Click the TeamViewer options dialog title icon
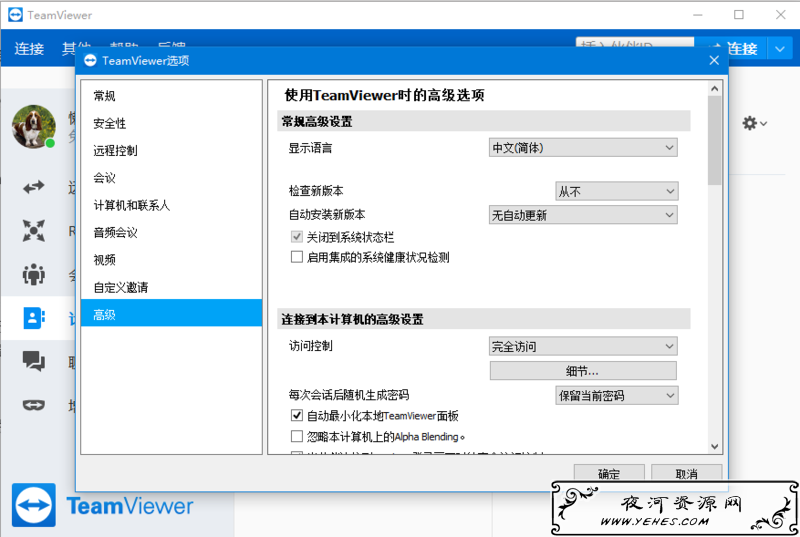 point(90,61)
